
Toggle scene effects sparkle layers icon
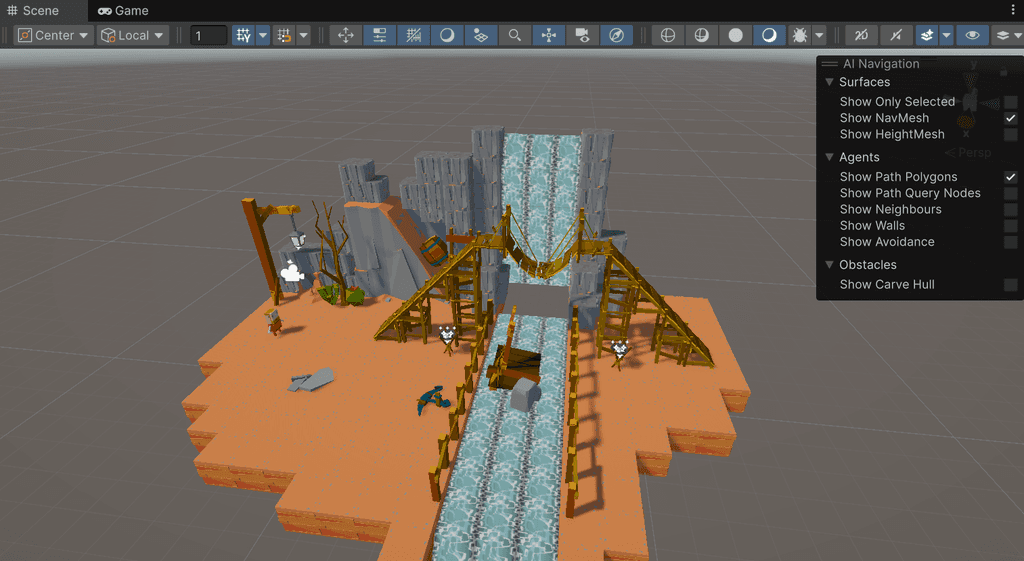click(926, 35)
